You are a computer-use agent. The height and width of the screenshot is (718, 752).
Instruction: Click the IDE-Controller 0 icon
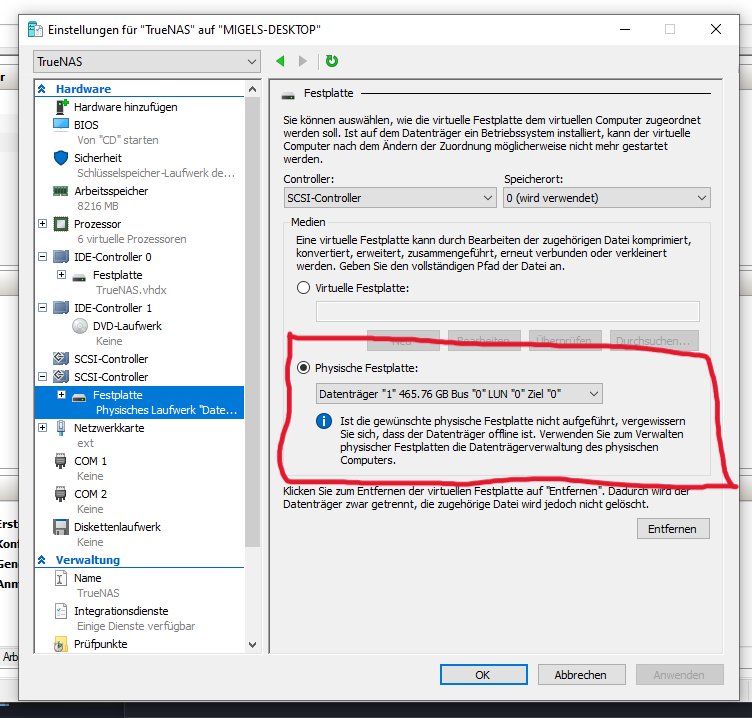(61, 257)
